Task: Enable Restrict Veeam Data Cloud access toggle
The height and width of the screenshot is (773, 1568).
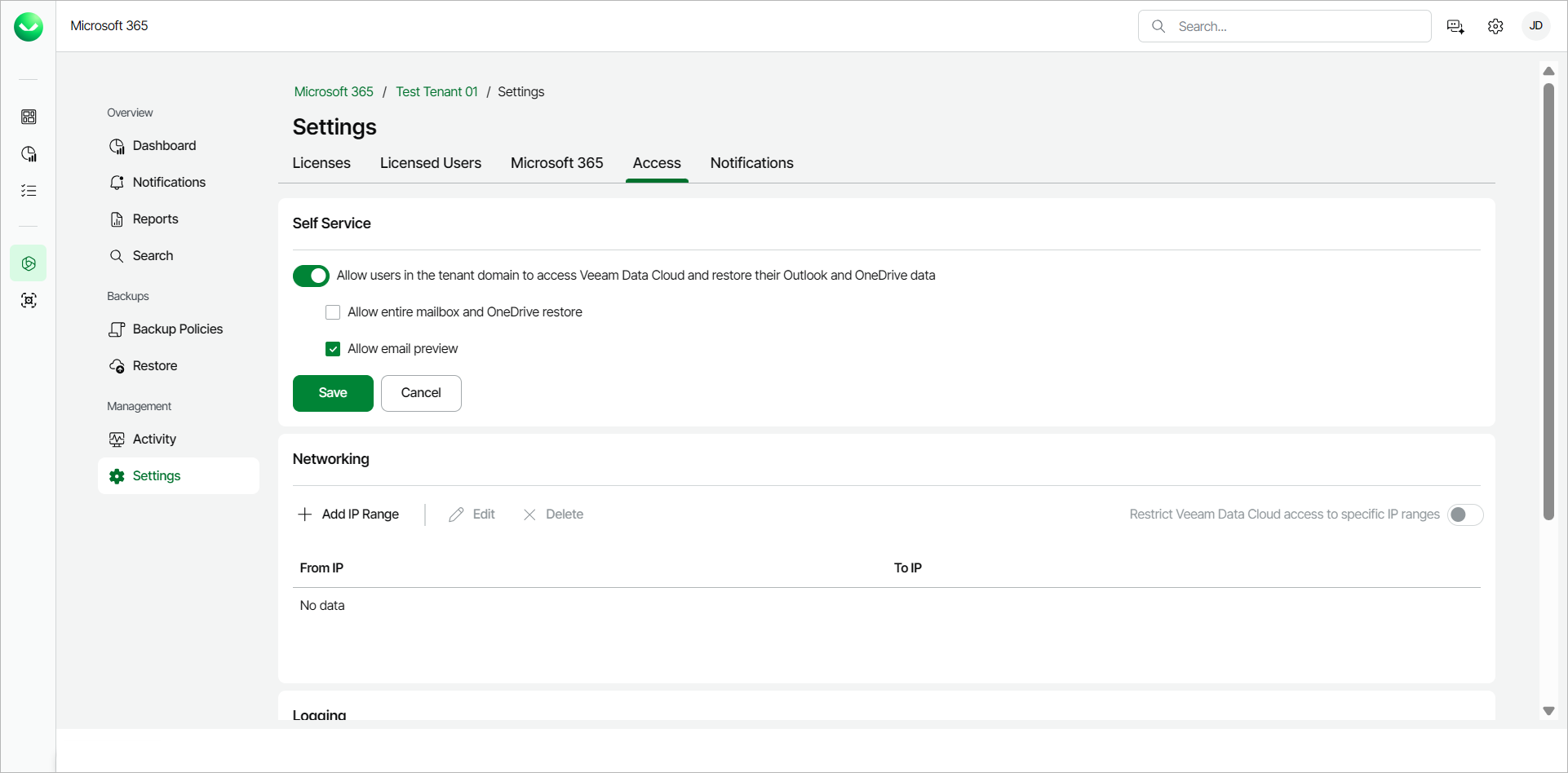Action: coord(1464,515)
